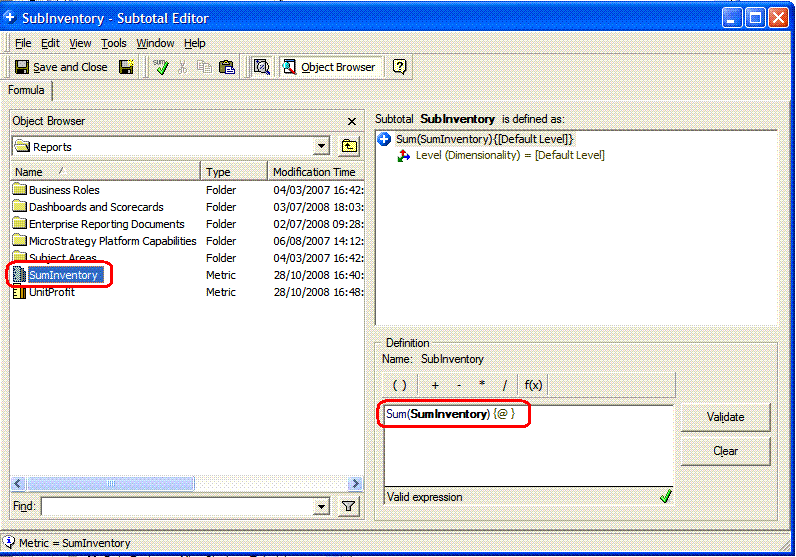The image size is (796, 557).
Task: Click the Paste clipboard icon
Action: point(226,67)
